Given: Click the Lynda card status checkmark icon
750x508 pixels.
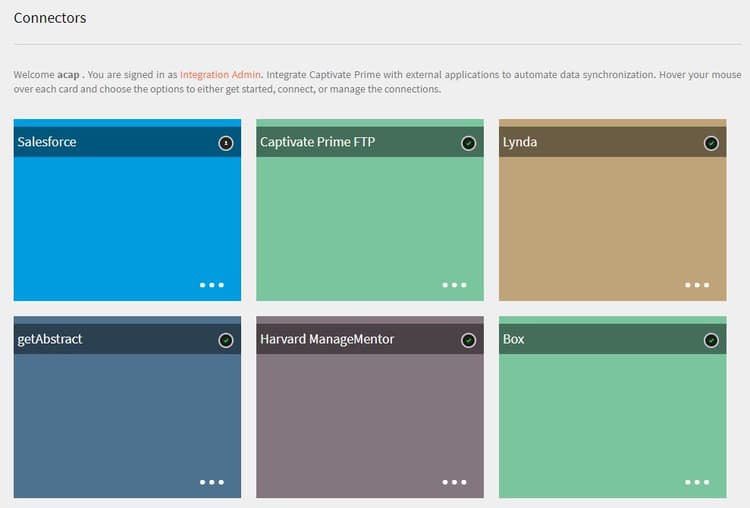Looking at the screenshot, I should (x=711, y=143).
